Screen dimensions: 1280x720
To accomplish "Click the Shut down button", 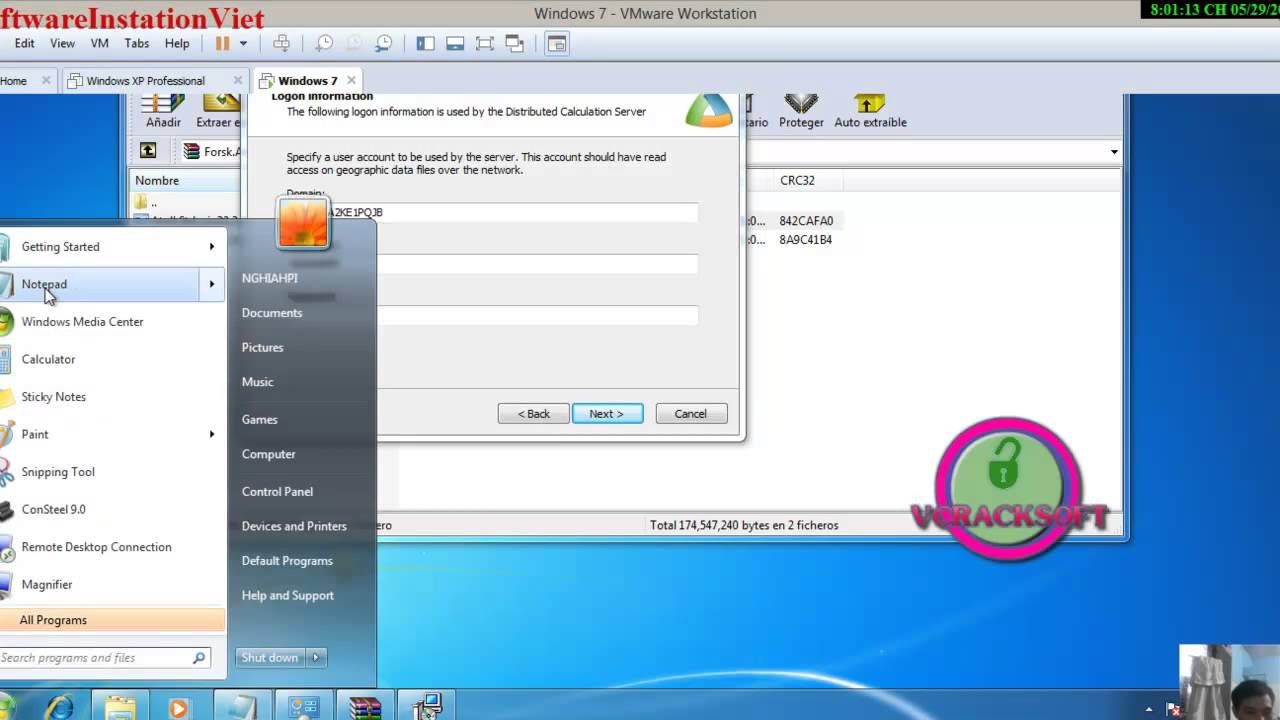I will point(270,658).
